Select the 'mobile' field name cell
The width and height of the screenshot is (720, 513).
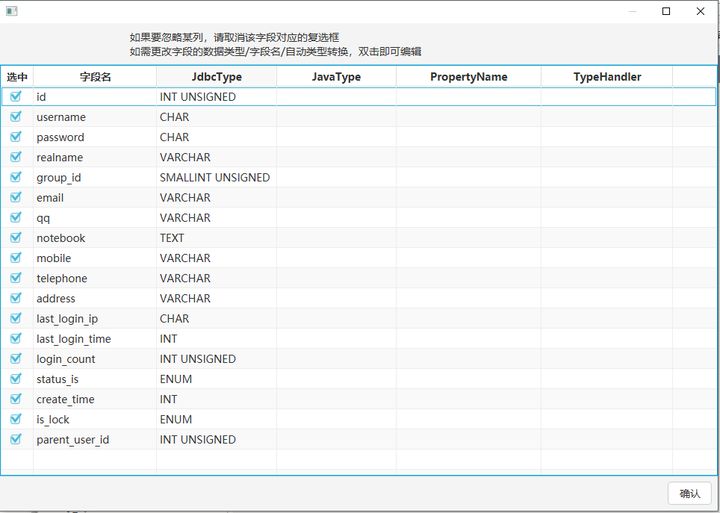pyautogui.click(x=95, y=258)
